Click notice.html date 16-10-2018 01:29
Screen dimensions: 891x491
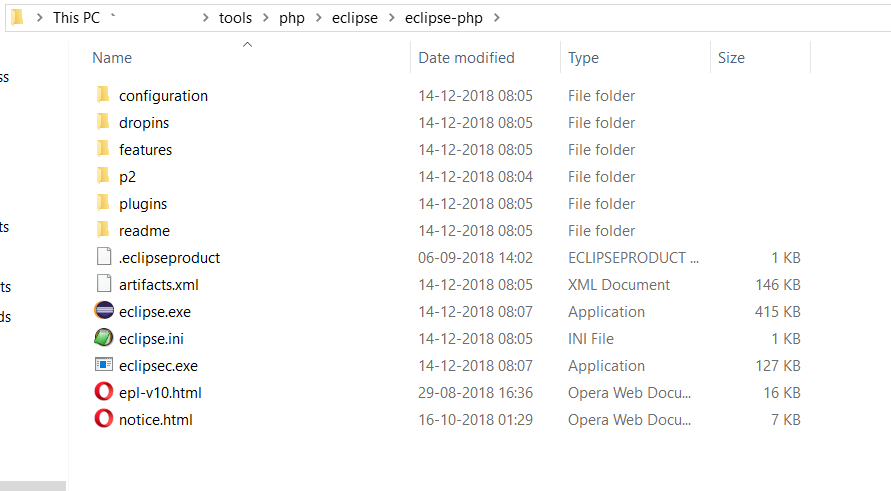[476, 420]
